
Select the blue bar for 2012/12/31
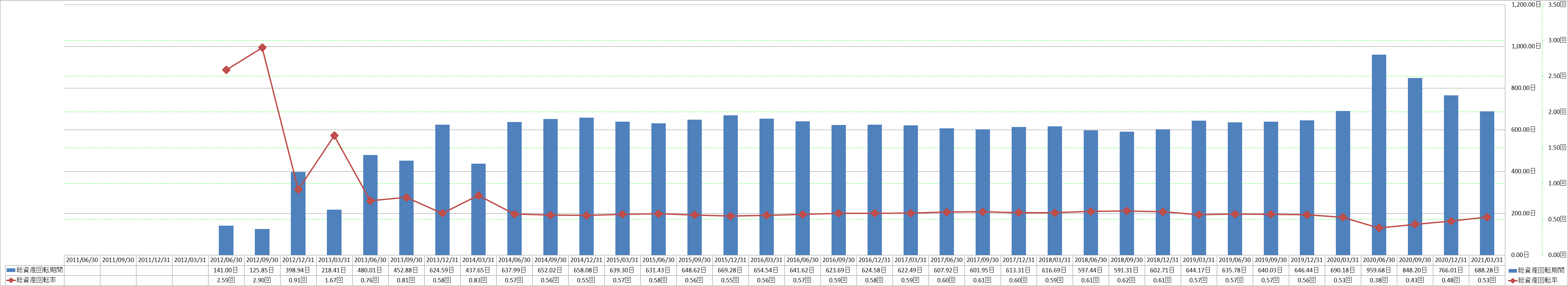(x=298, y=214)
